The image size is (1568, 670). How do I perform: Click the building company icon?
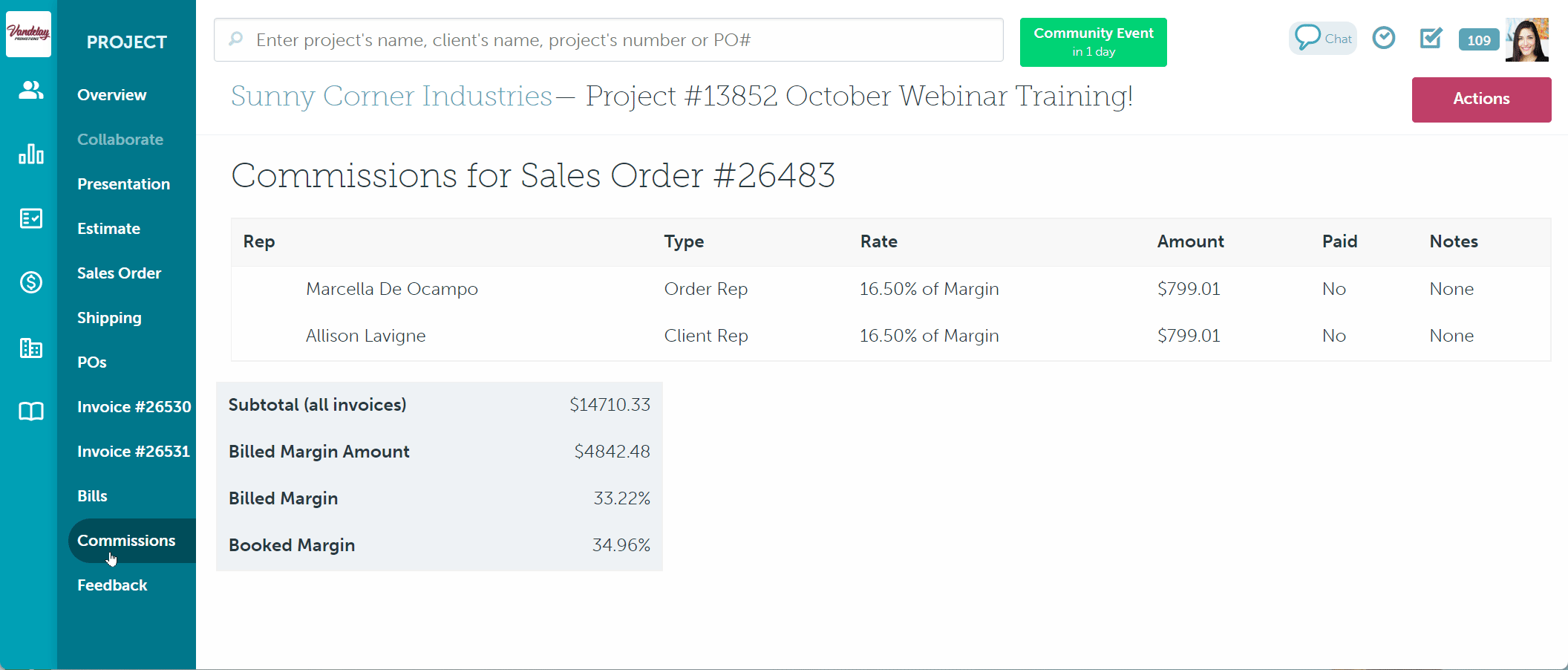pos(30,348)
